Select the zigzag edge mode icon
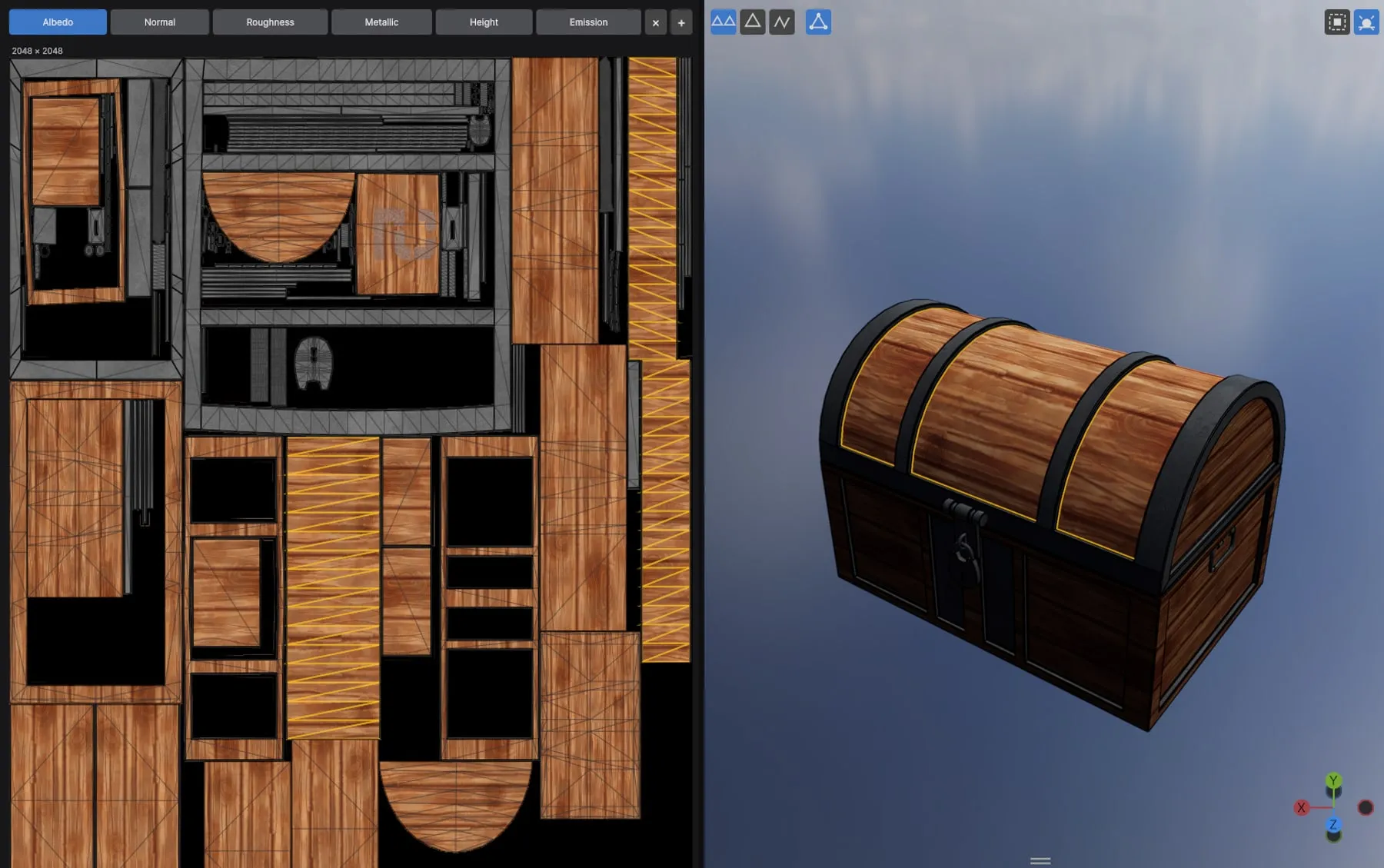The height and width of the screenshot is (868, 1384). pos(782,22)
